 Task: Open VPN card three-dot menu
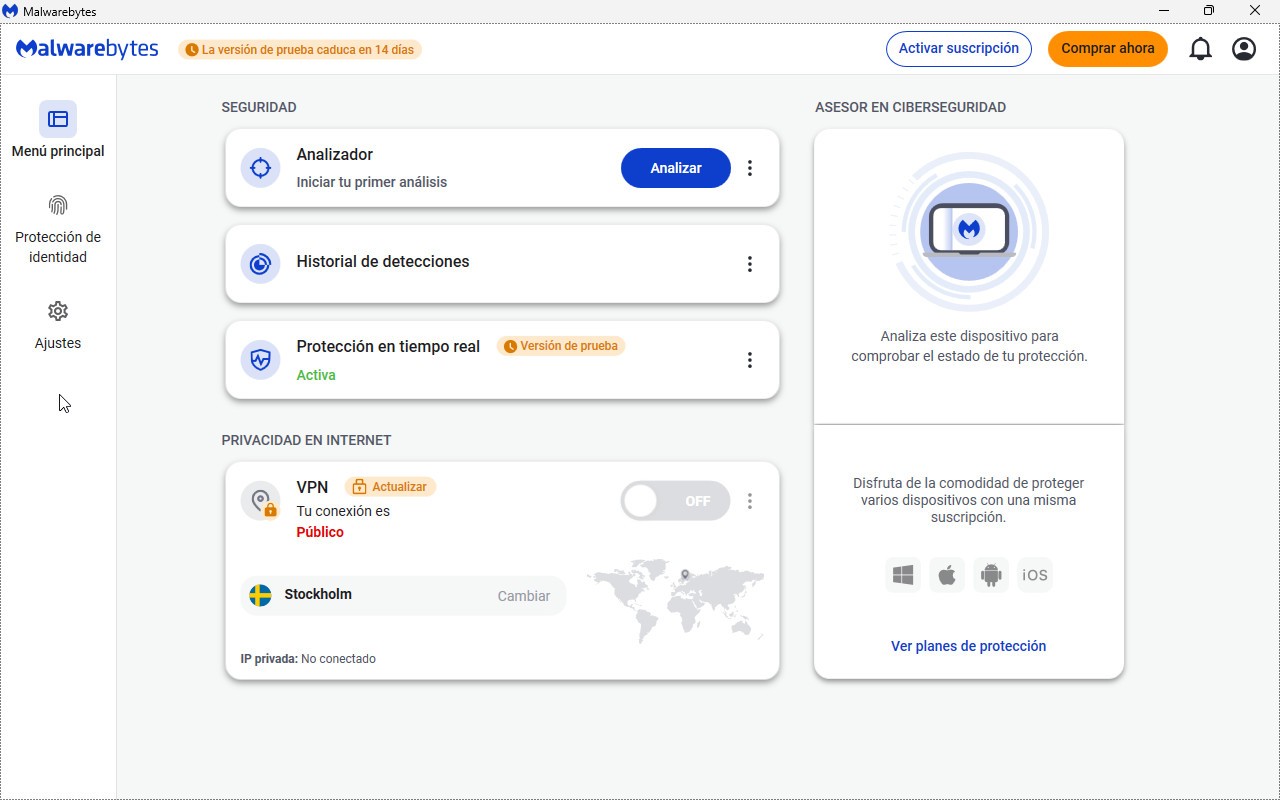pyautogui.click(x=750, y=501)
